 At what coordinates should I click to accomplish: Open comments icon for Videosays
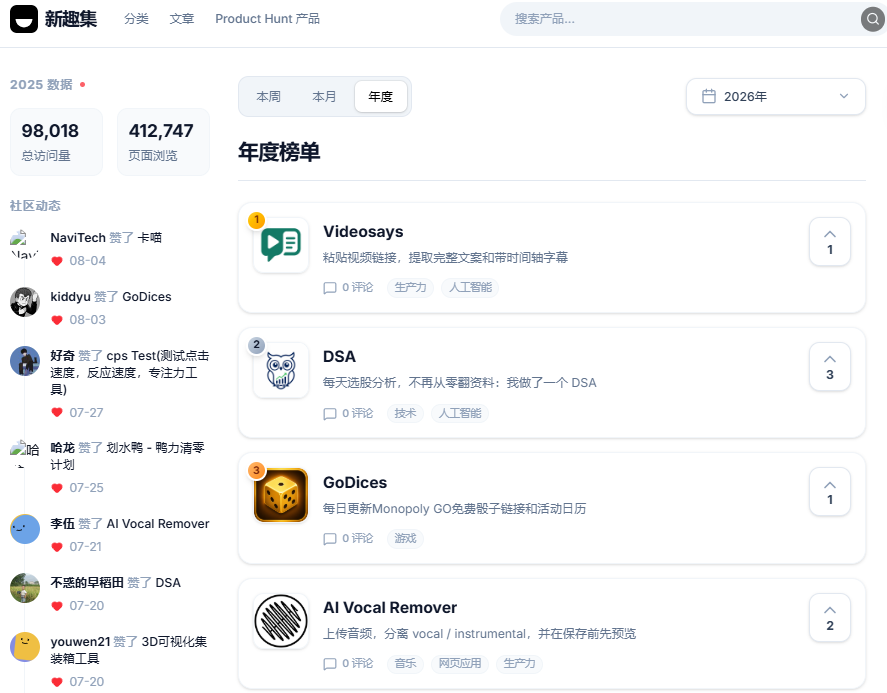point(330,288)
